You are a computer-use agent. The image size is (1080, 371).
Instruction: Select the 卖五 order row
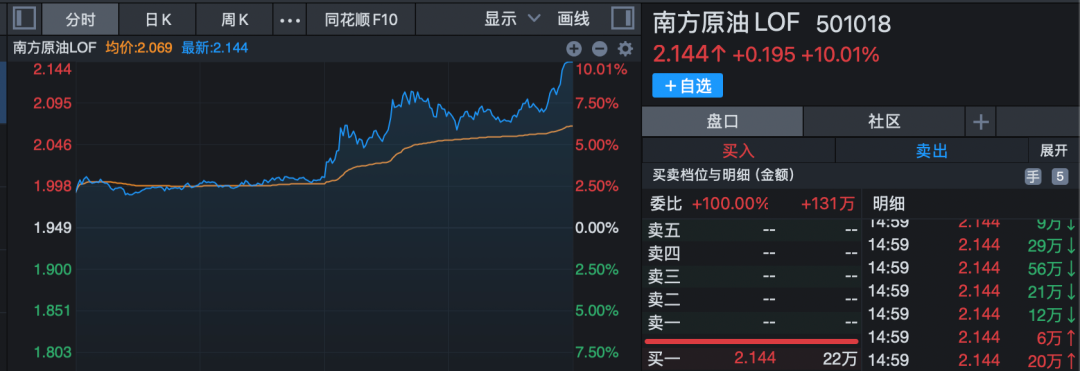[752, 230]
